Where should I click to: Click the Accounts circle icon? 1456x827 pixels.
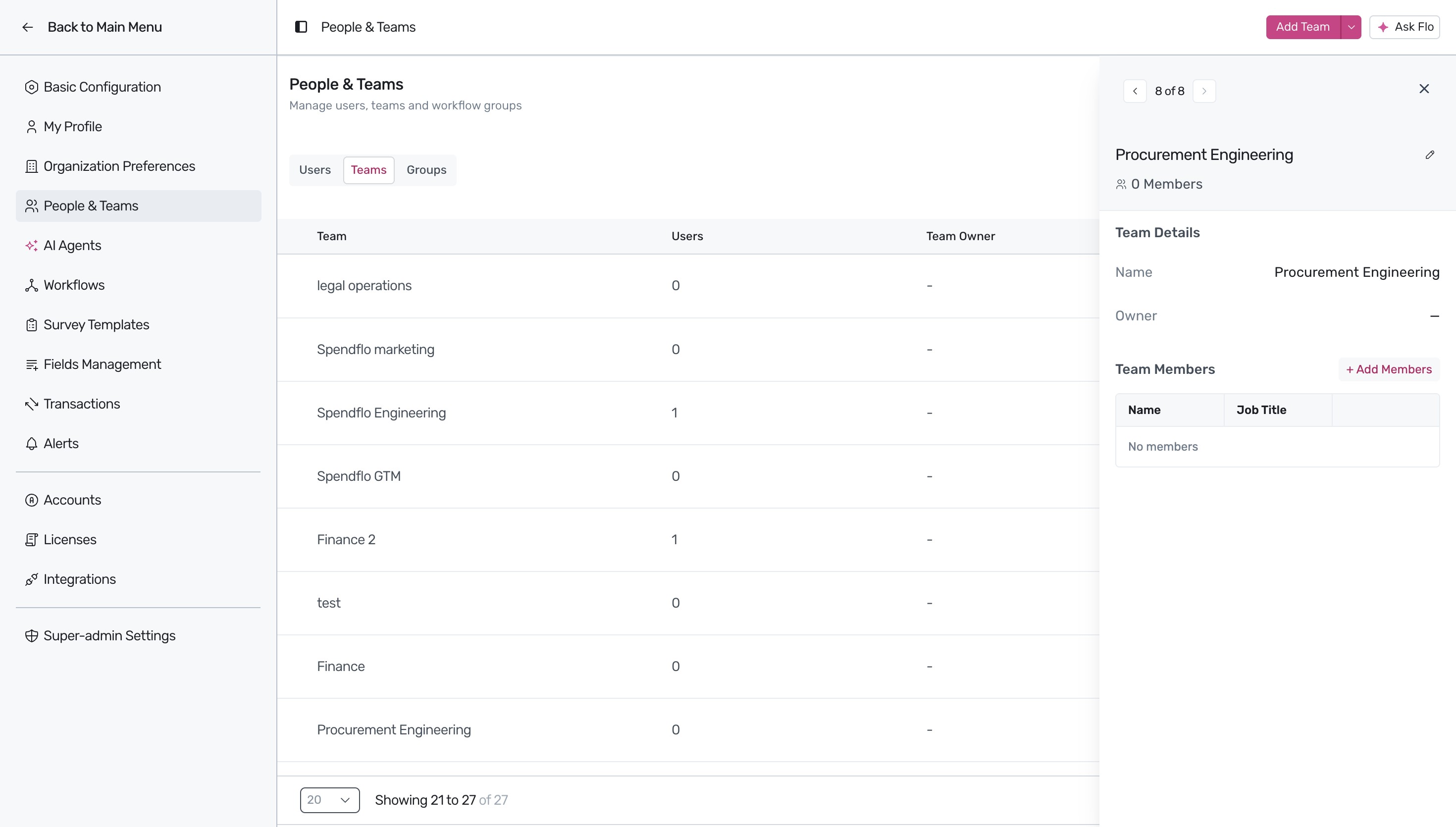coord(31,500)
